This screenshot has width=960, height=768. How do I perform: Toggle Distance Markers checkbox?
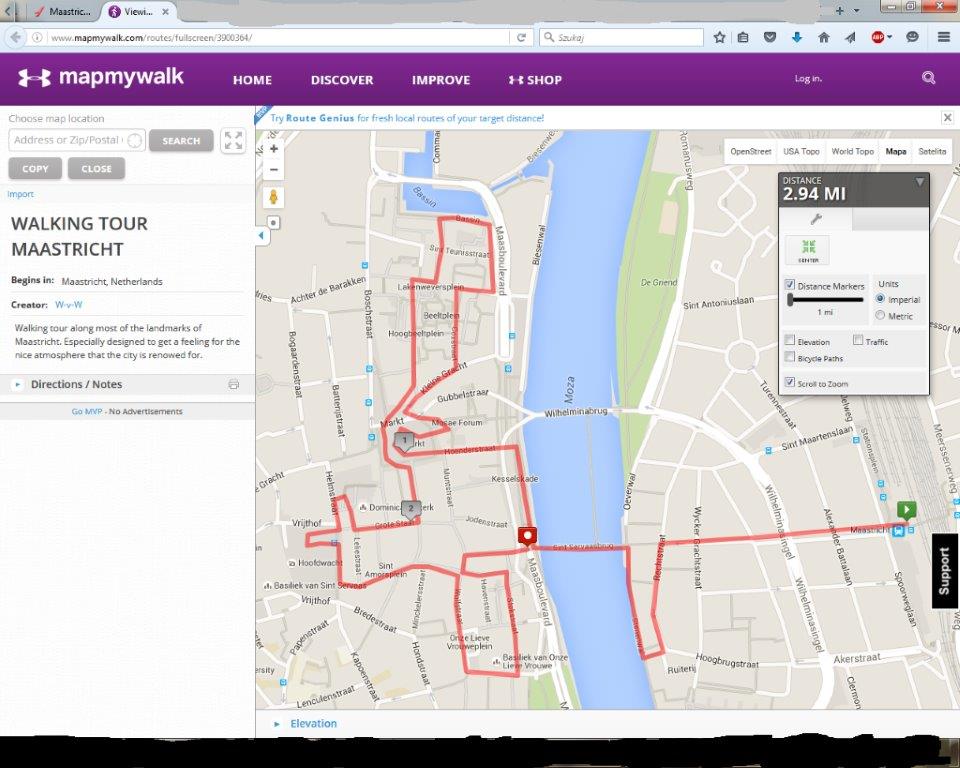(790, 285)
